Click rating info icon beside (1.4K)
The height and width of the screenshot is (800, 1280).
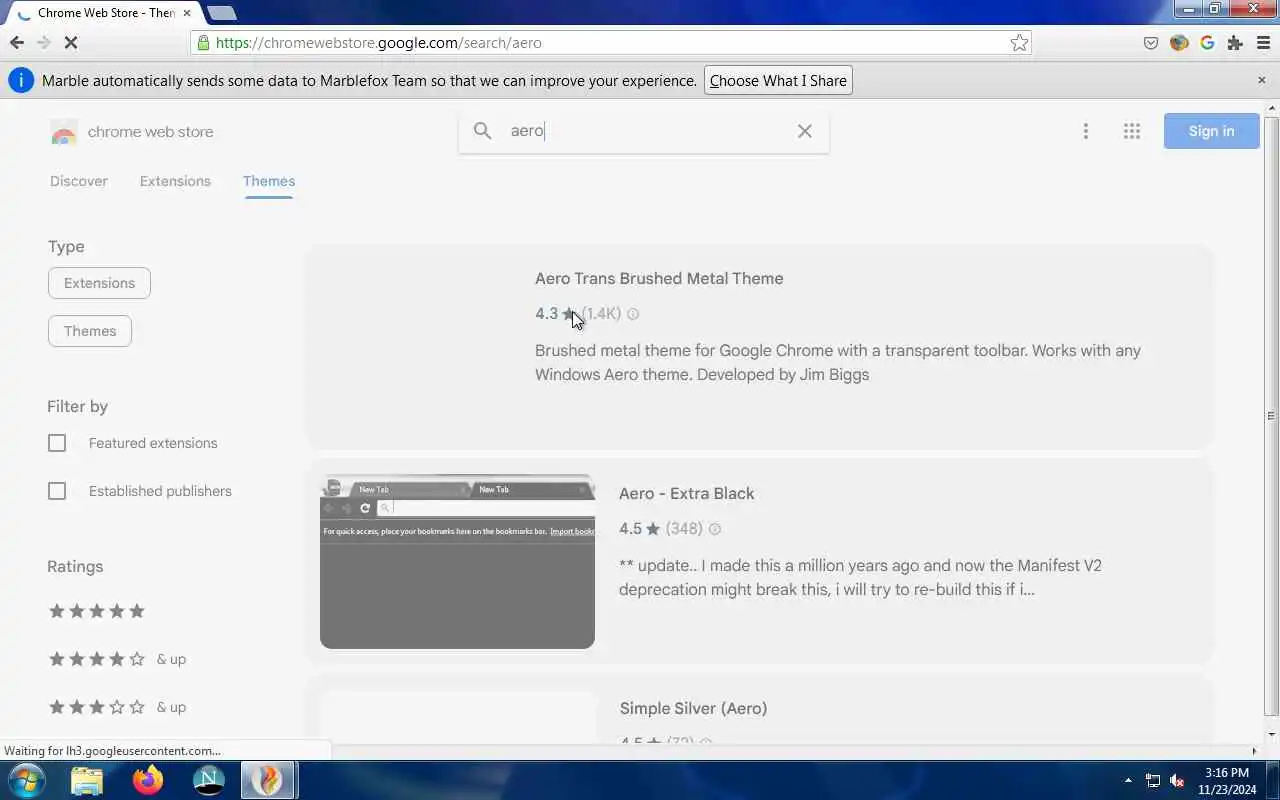633,314
